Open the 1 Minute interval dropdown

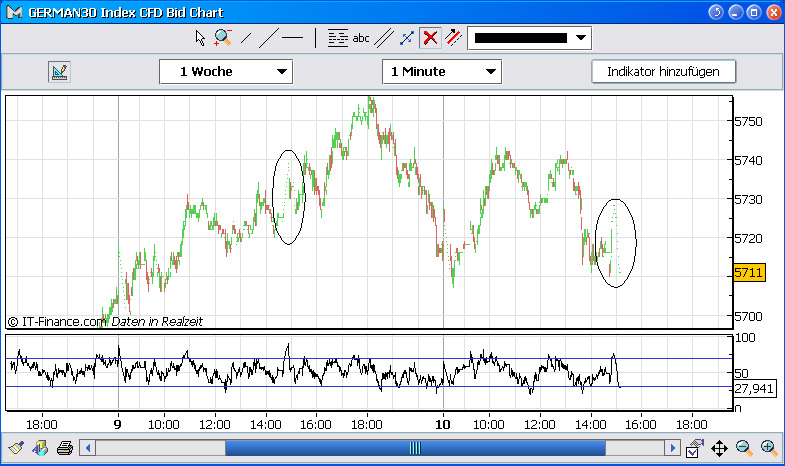[x=441, y=72]
